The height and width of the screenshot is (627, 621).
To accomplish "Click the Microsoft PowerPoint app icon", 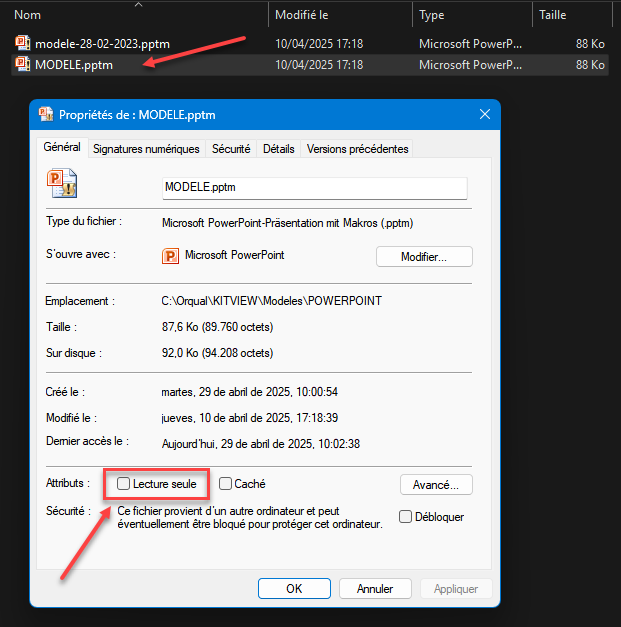I will 170,256.
